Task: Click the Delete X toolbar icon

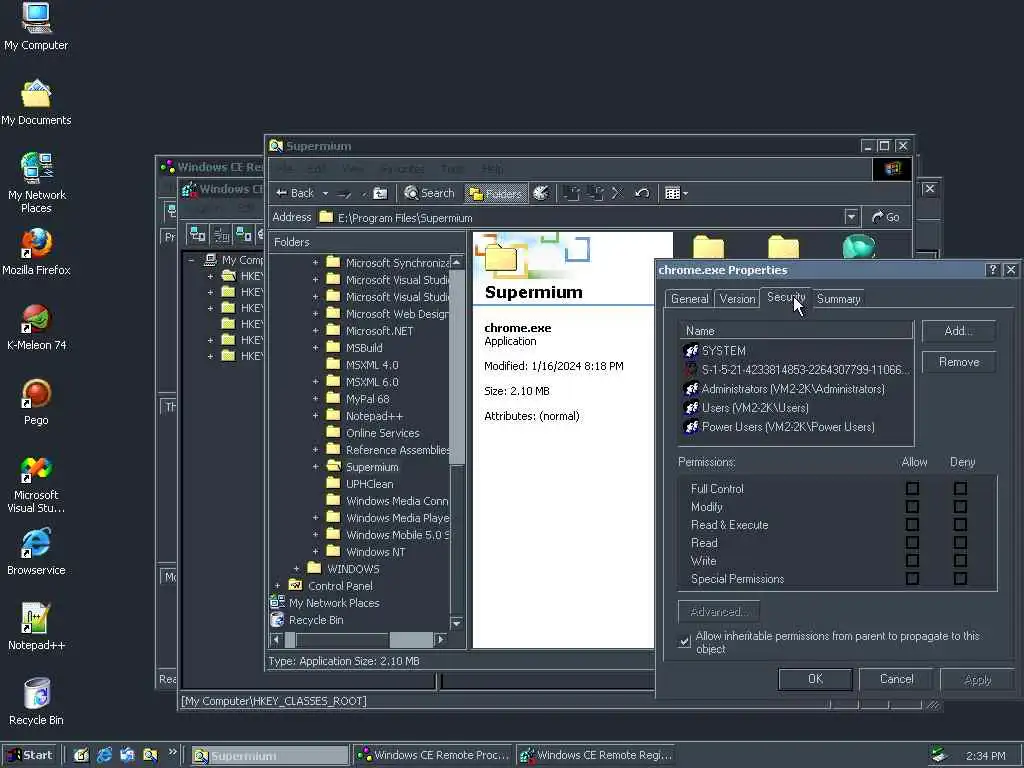Action: (x=617, y=193)
